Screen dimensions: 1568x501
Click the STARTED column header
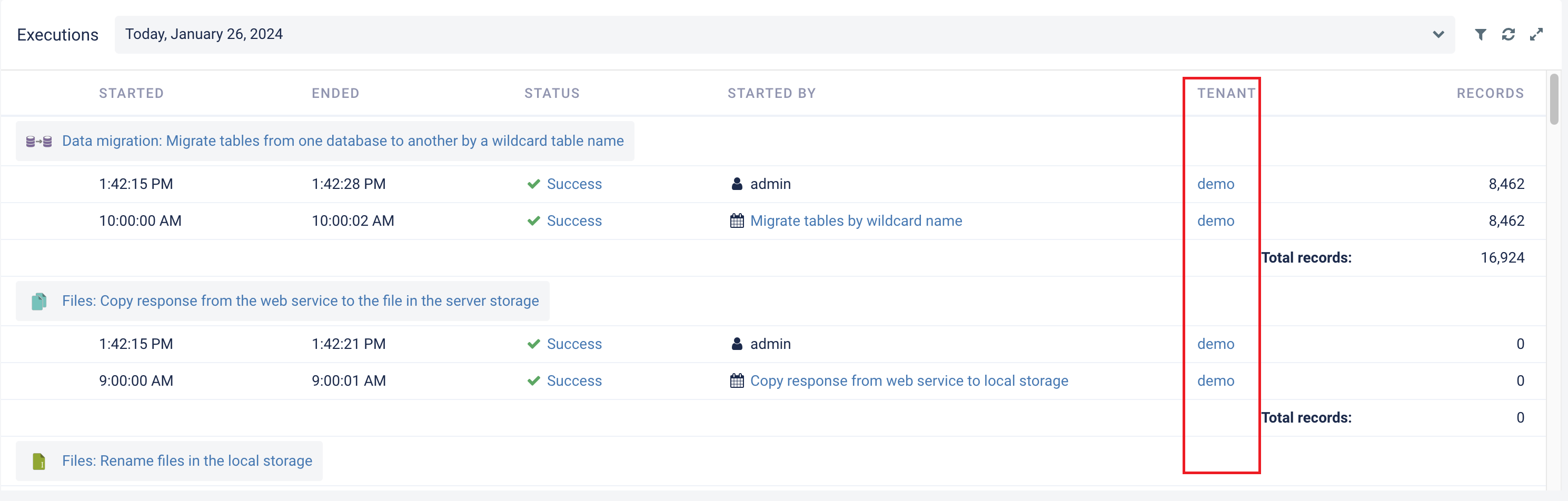pos(132,93)
